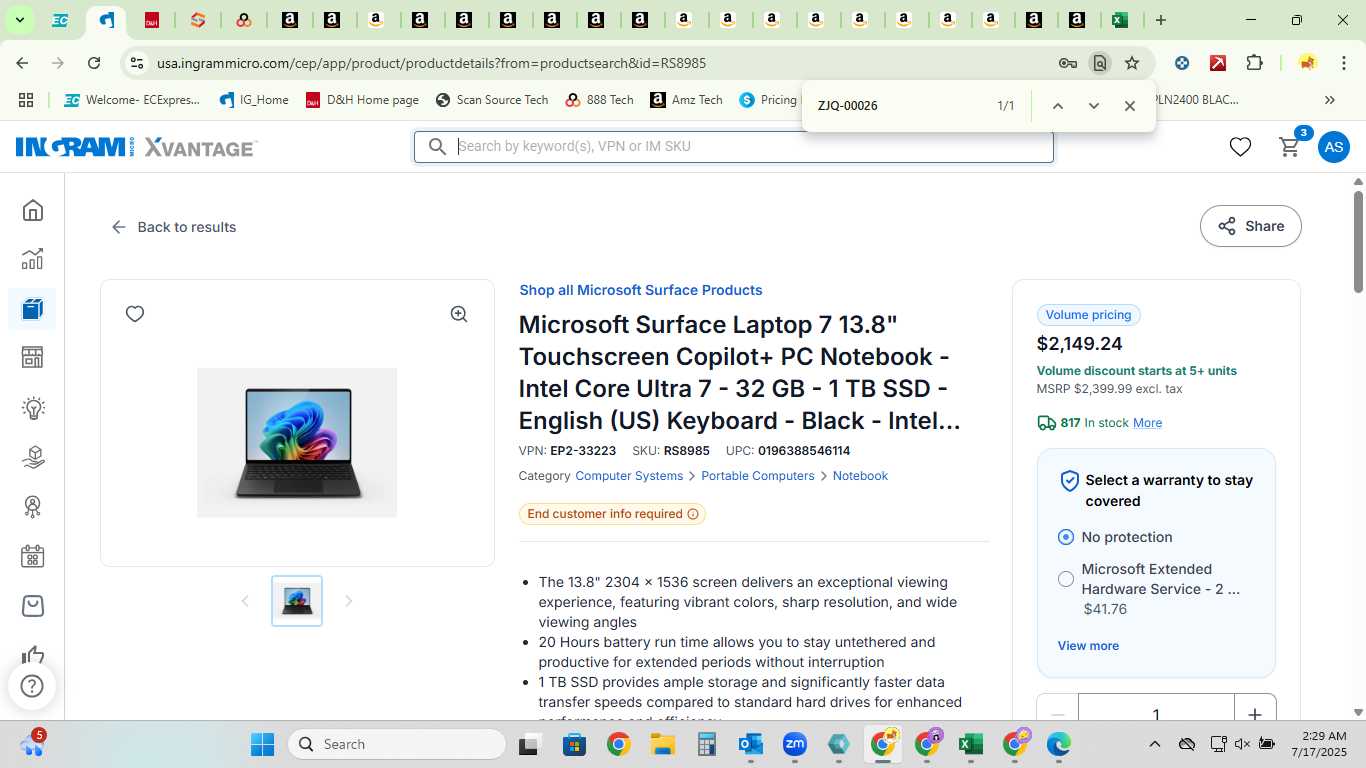Show previous product thumbnail arrow

click(x=245, y=601)
